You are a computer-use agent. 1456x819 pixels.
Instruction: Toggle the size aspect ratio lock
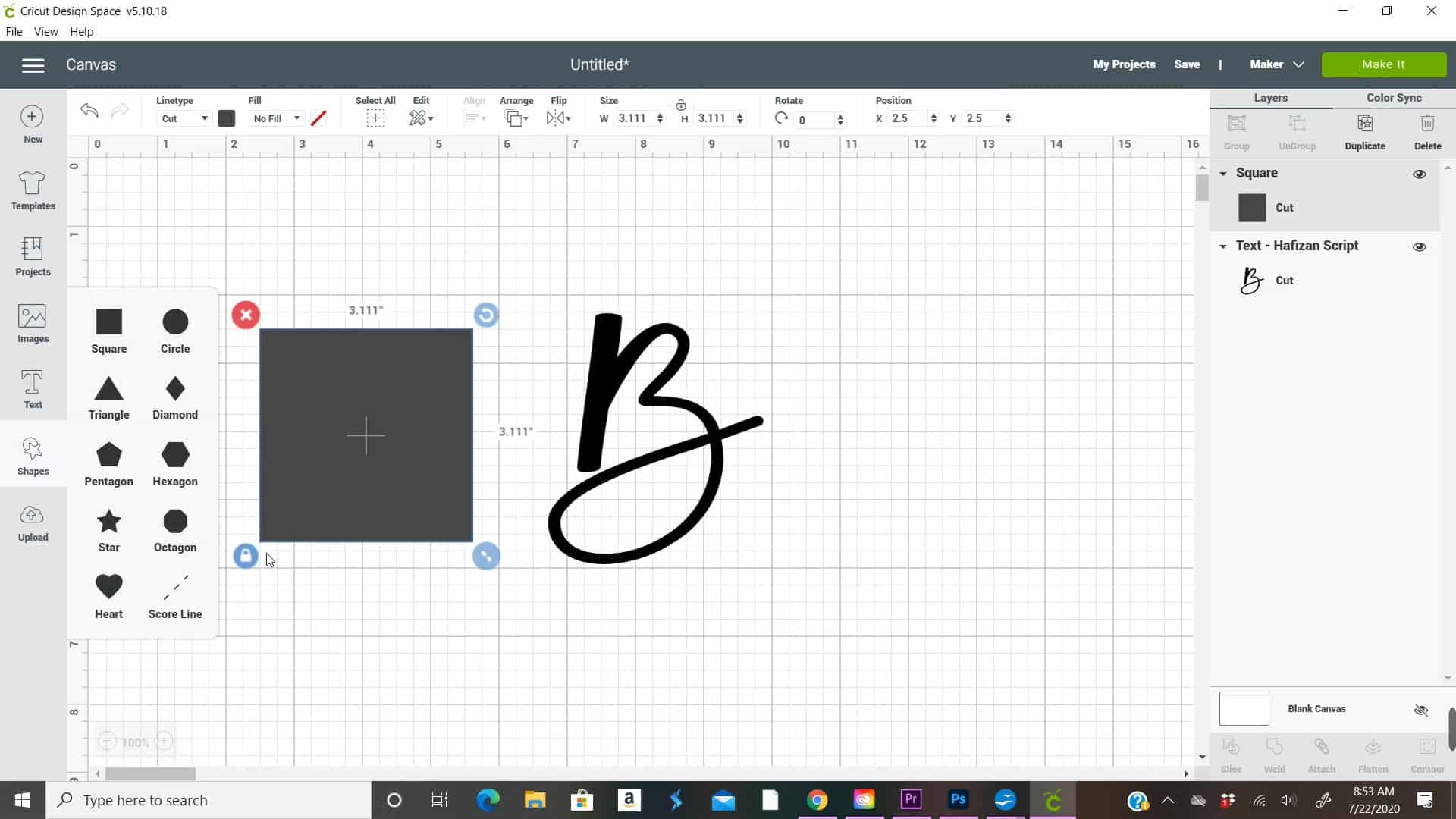681,105
